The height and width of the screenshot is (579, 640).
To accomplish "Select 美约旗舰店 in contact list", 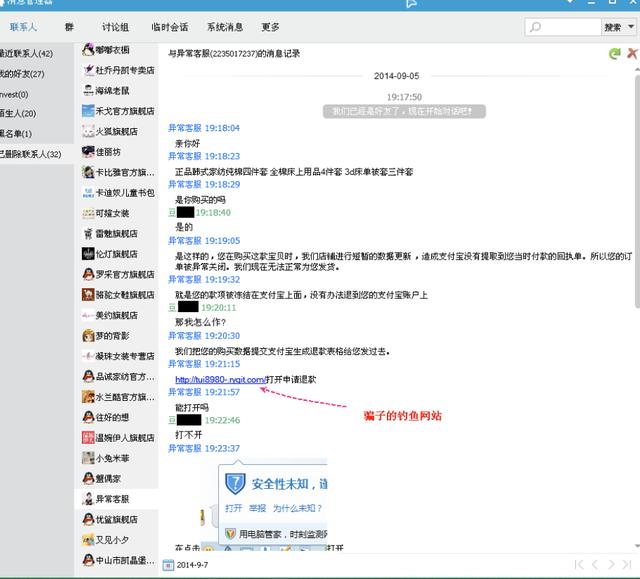I will point(116,315).
